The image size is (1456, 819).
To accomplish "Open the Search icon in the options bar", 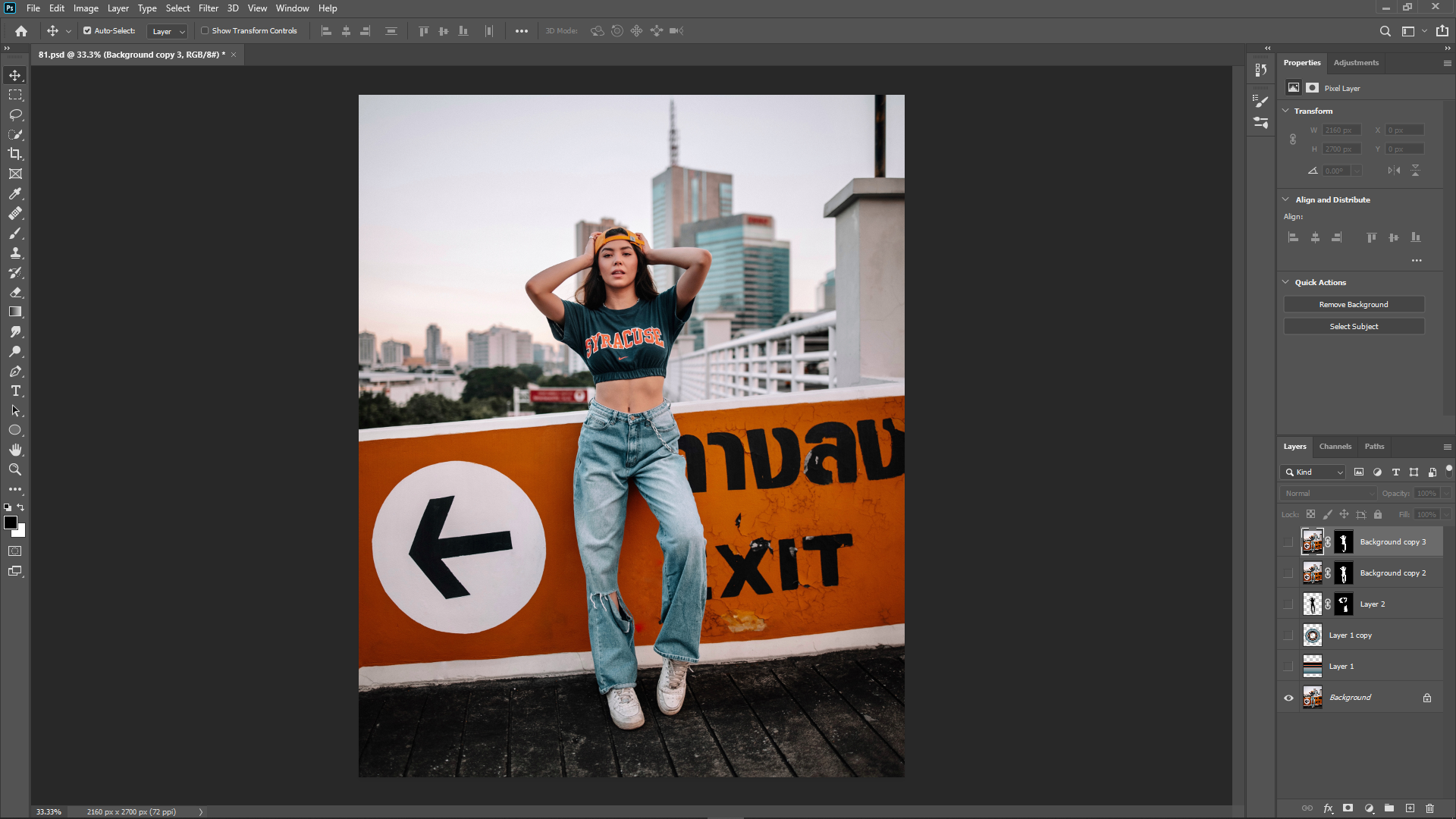I will [1385, 31].
